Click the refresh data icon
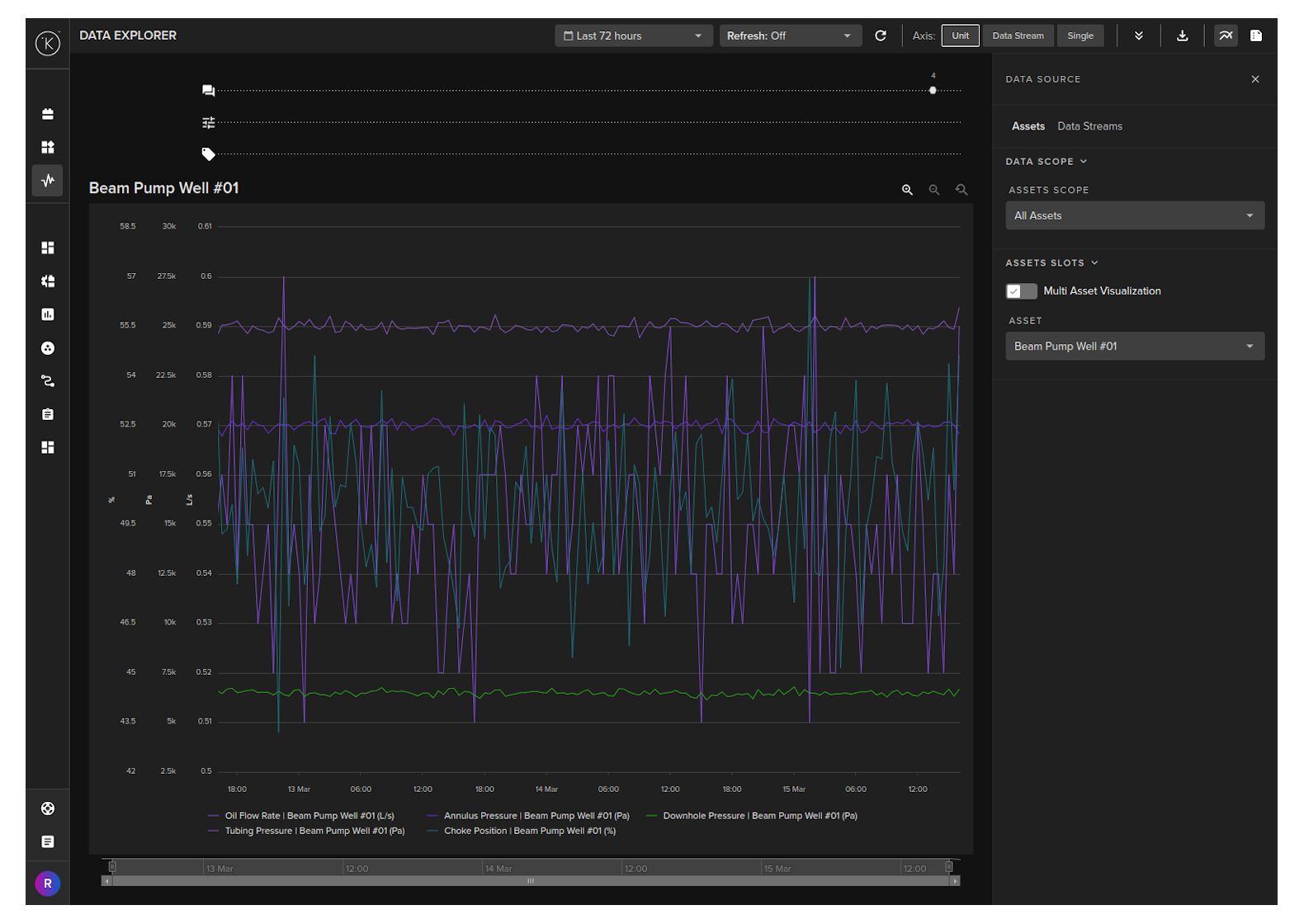Image resolution: width=1304 pixels, height=924 pixels. [x=881, y=35]
